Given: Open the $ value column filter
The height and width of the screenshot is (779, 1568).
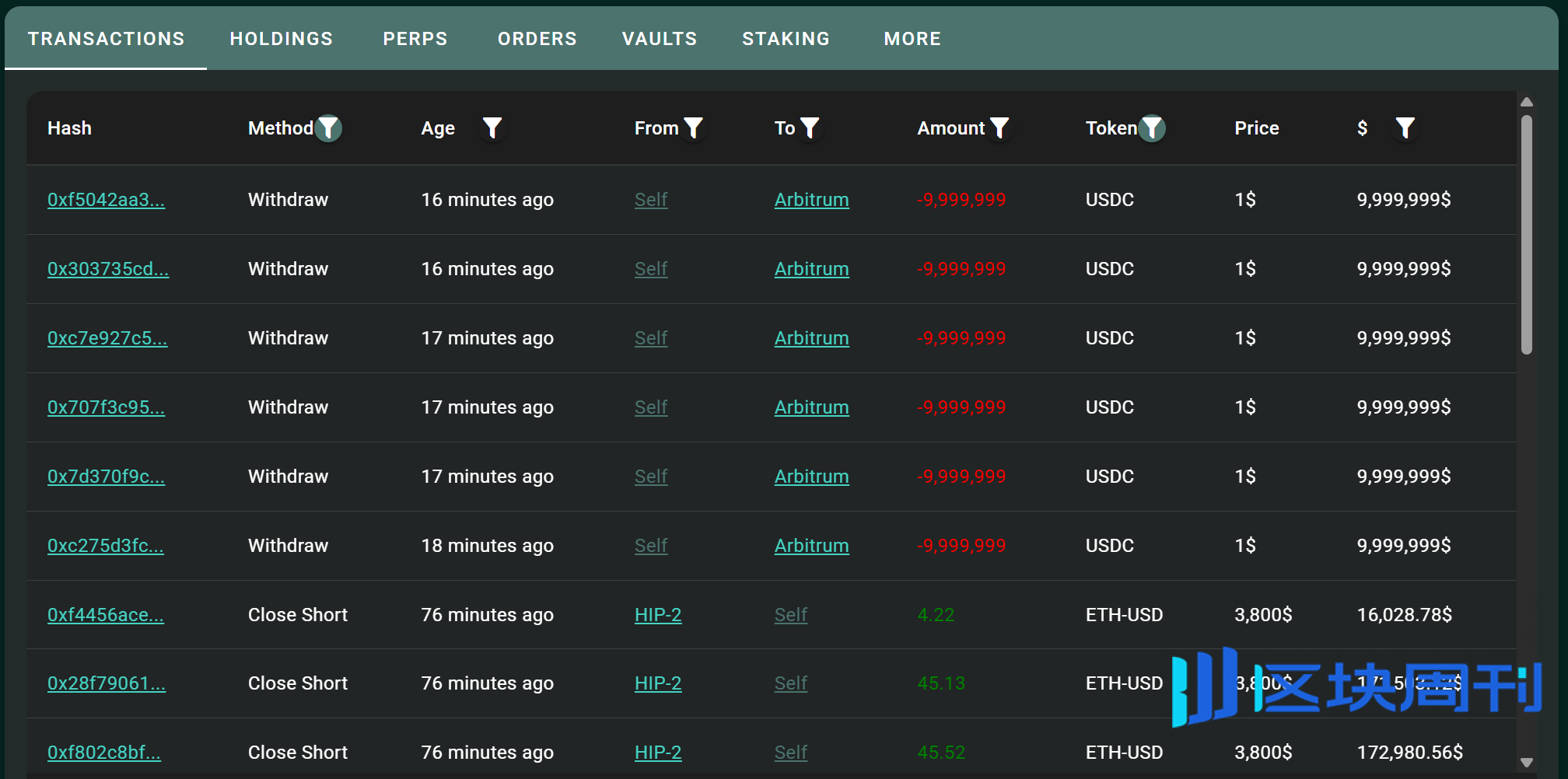Looking at the screenshot, I should pyautogui.click(x=1405, y=128).
